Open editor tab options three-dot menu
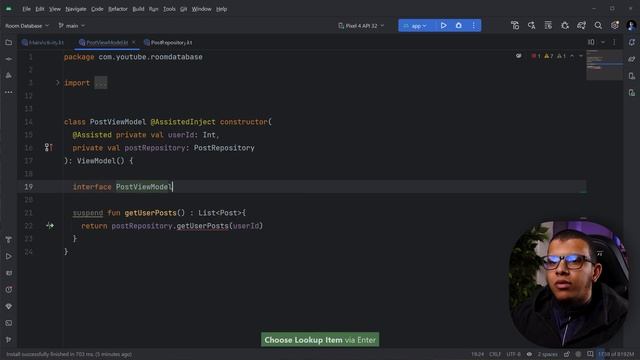Screen dimensions: 640x360 [x=614, y=42]
